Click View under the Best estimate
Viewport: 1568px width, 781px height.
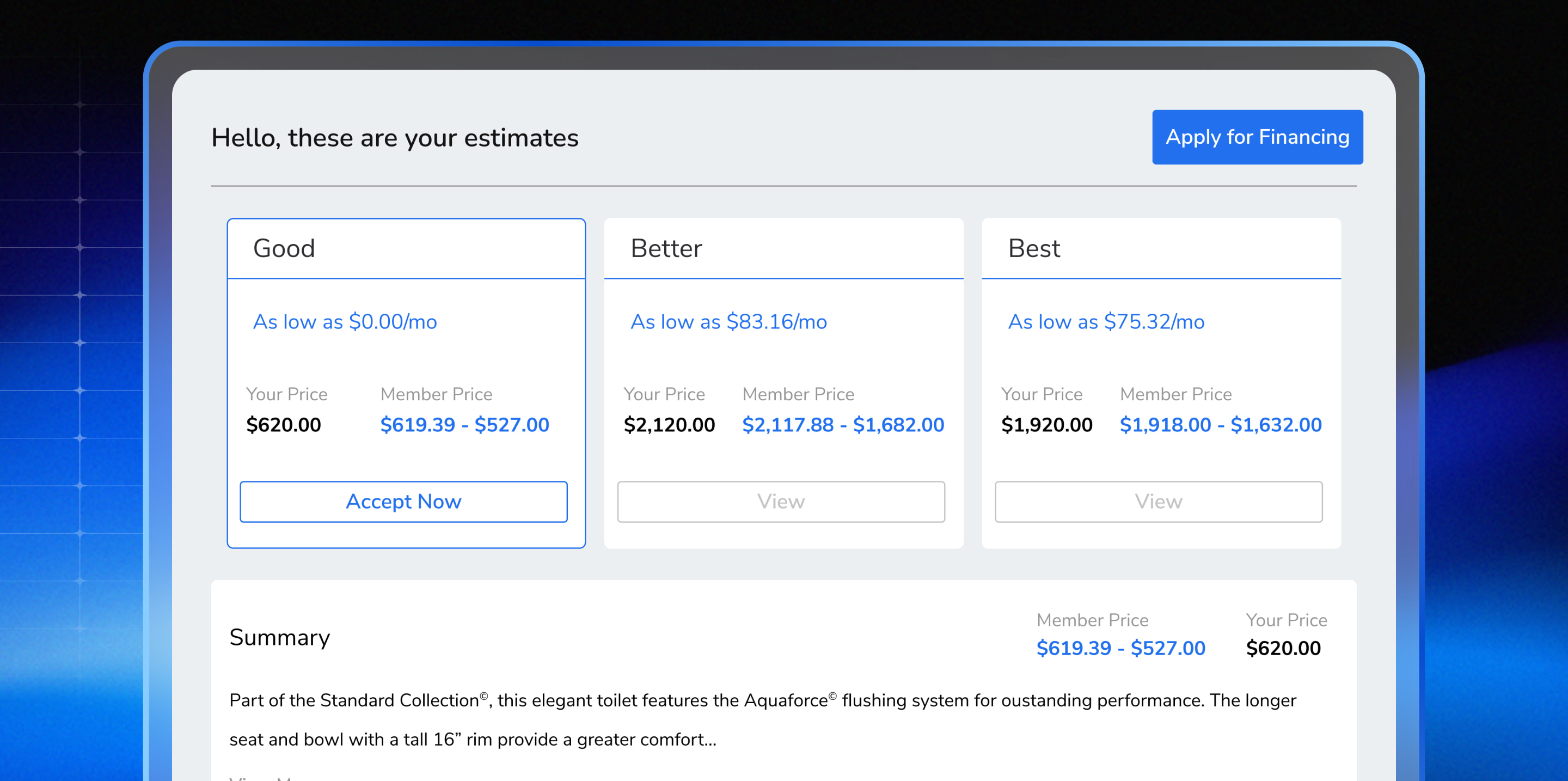tap(1159, 502)
